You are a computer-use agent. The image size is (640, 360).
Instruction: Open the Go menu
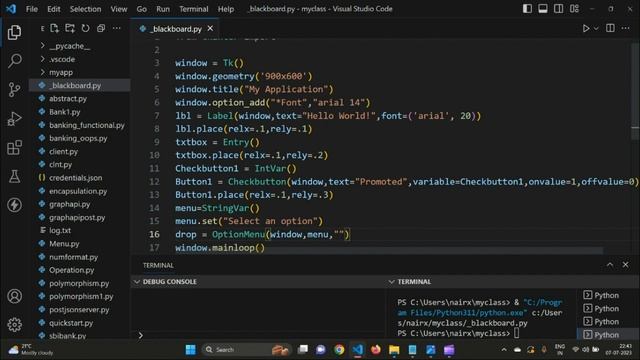tap(142, 9)
